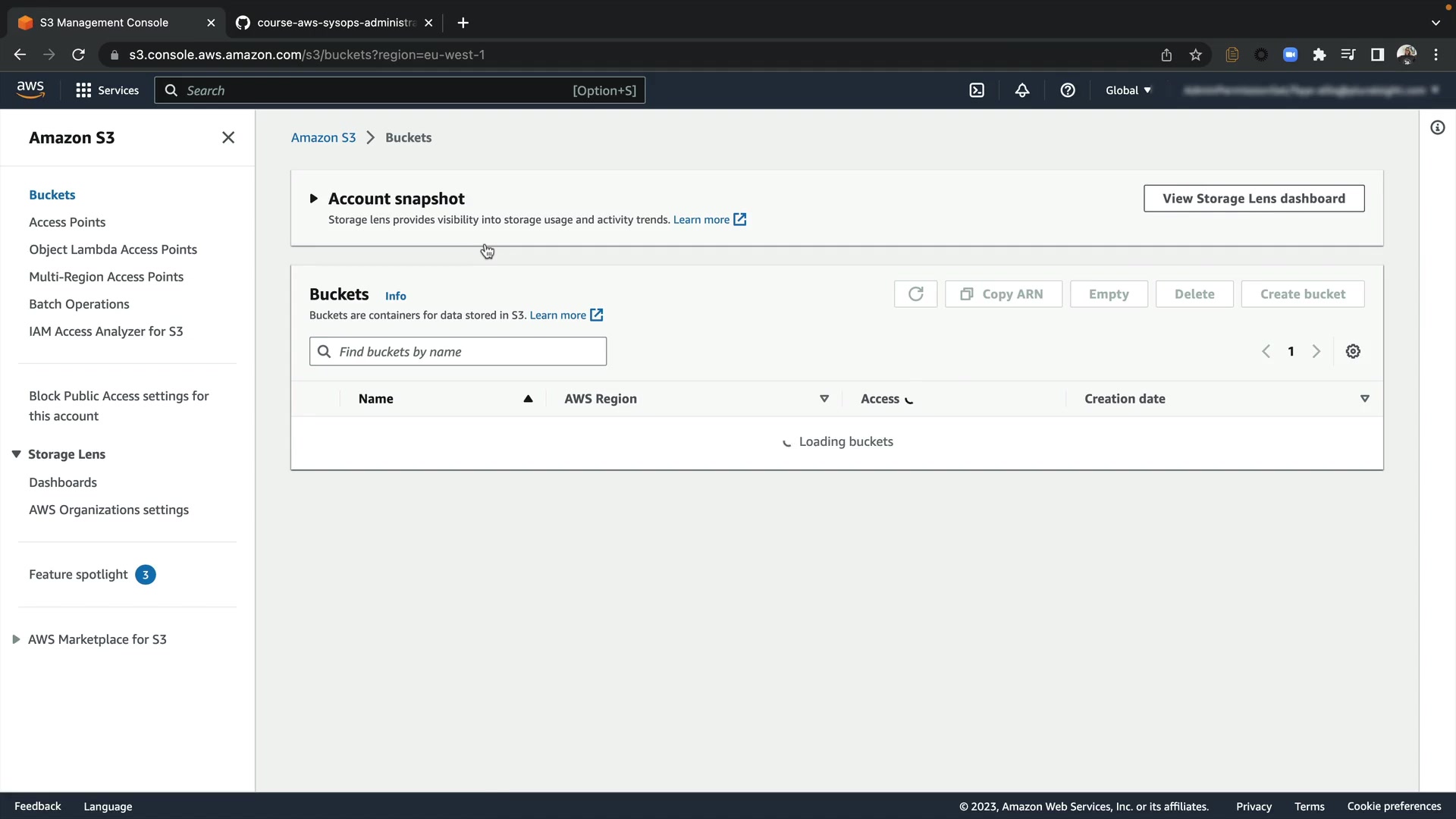The width and height of the screenshot is (1456, 819).
Task: Open the notifications bell
Action: (x=1022, y=90)
